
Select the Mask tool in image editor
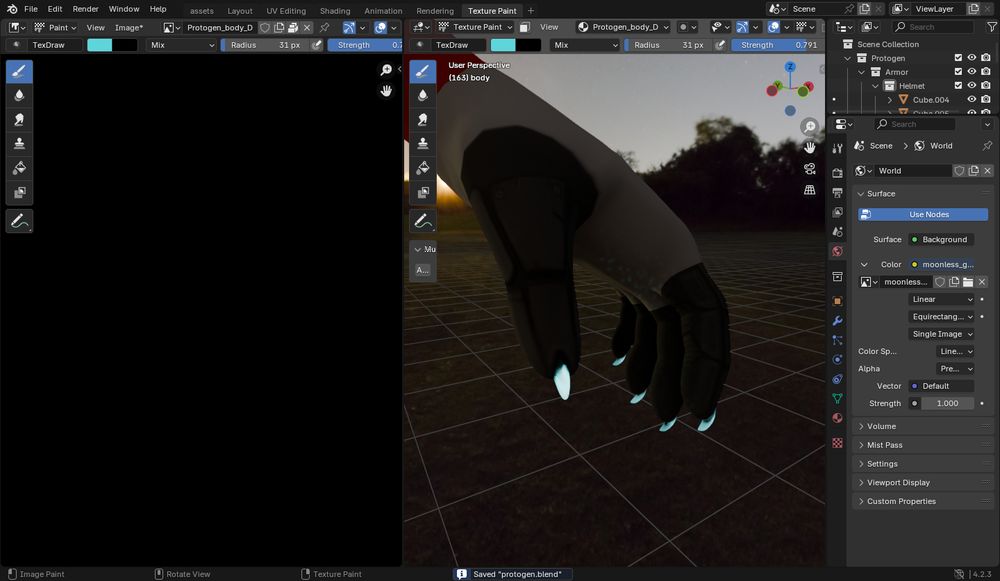pyautogui.click(x=19, y=192)
